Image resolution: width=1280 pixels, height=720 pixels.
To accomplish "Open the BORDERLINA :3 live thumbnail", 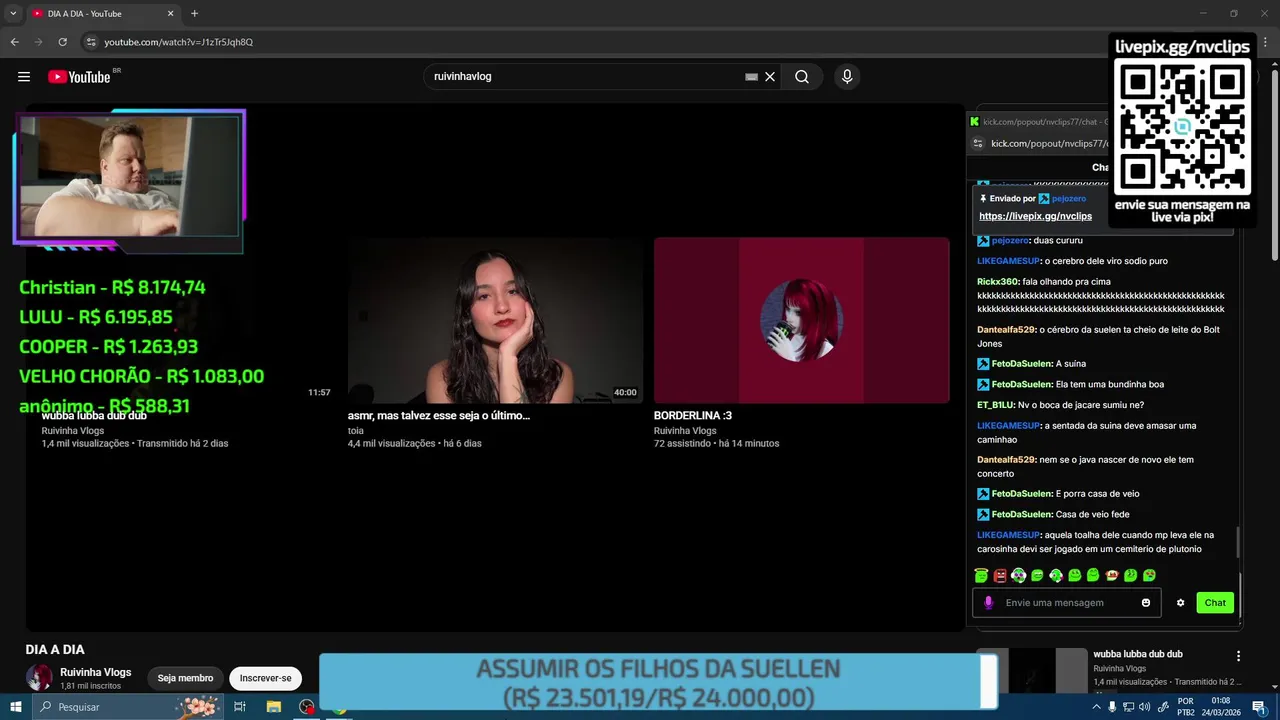I will [x=802, y=320].
